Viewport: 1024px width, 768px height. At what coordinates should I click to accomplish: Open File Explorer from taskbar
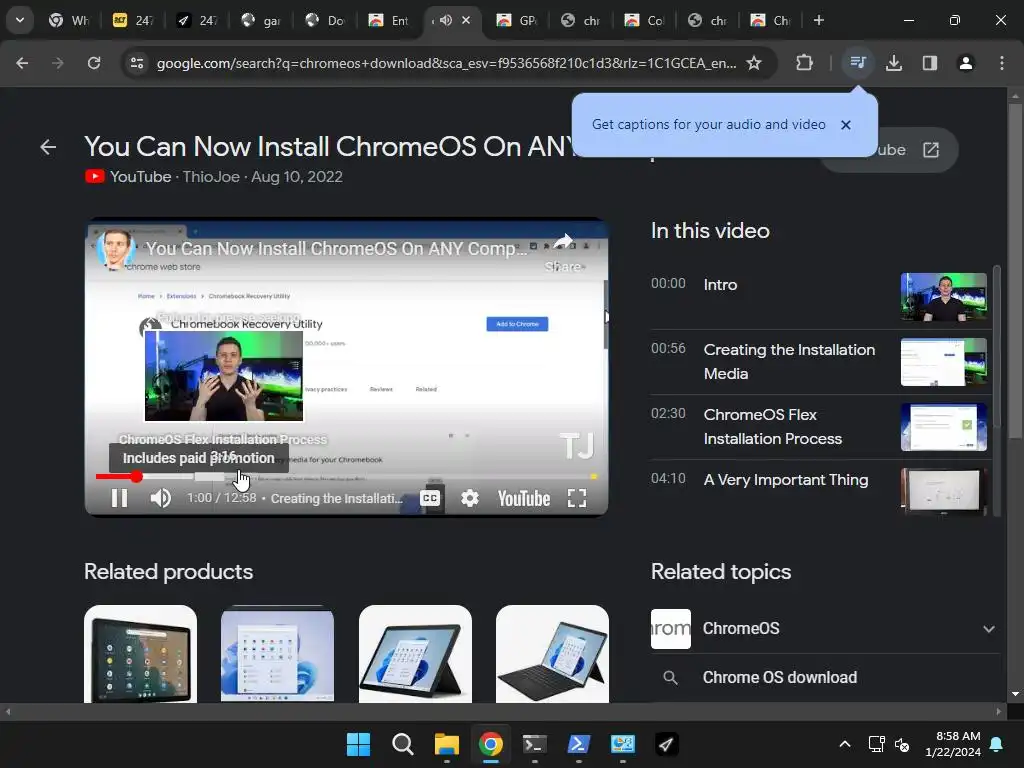click(x=447, y=744)
